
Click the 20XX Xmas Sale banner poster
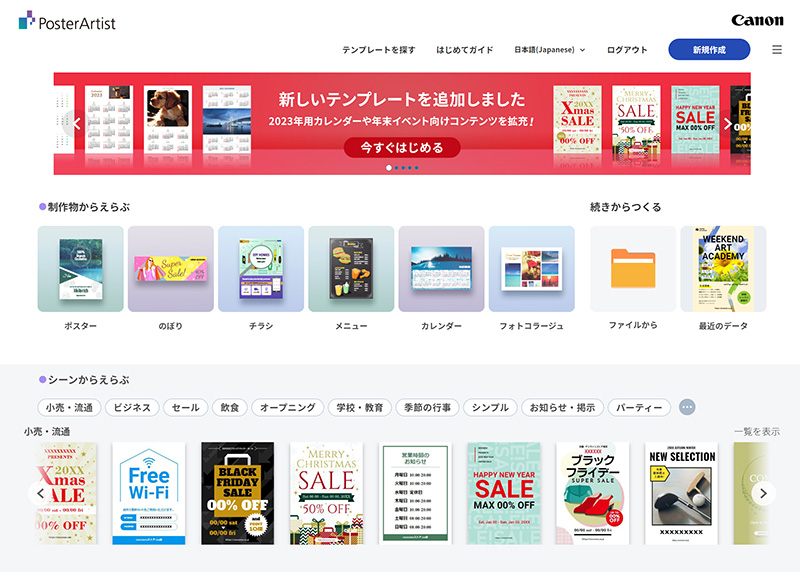tap(578, 119)
